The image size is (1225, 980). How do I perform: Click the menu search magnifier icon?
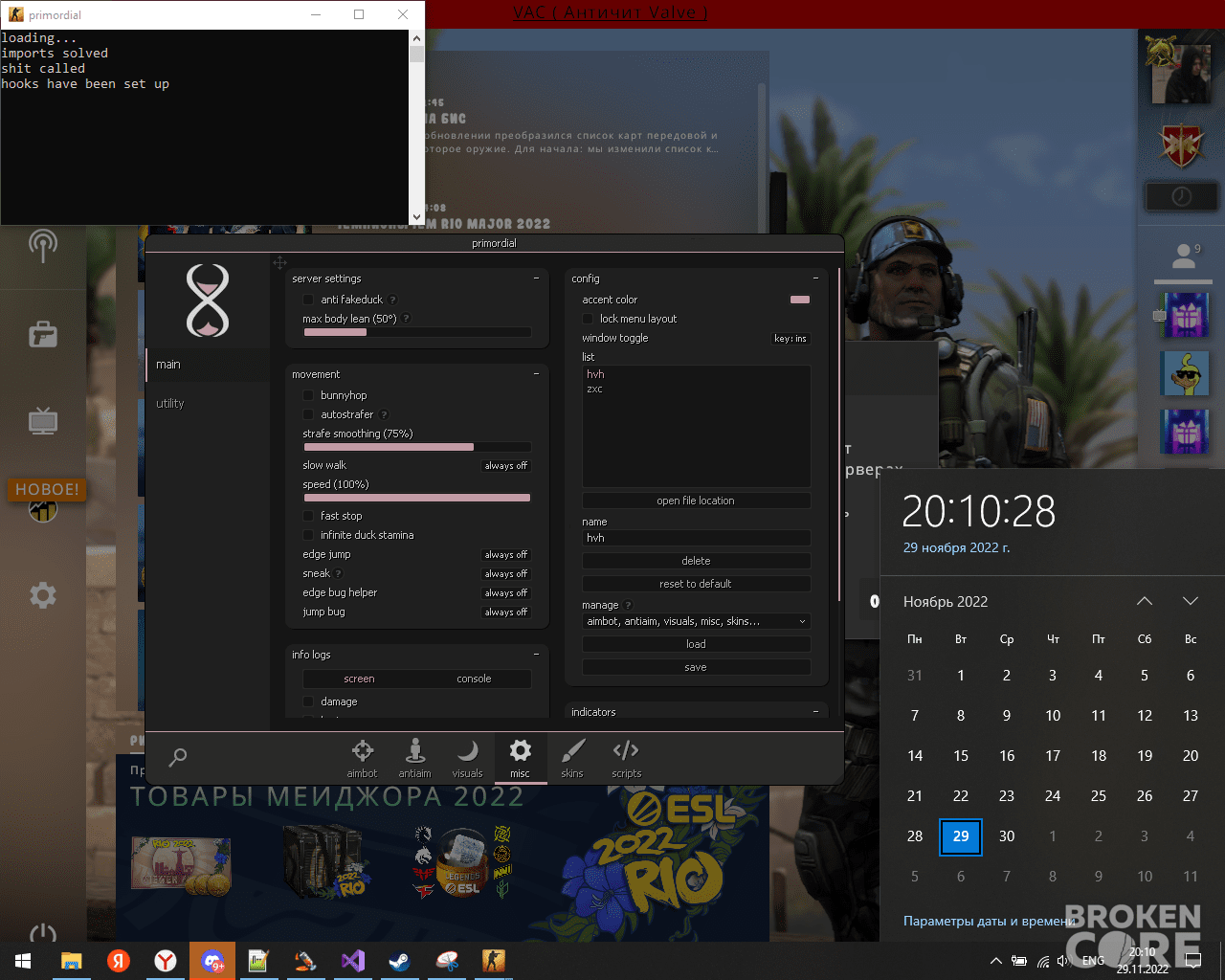pos(178,757)
